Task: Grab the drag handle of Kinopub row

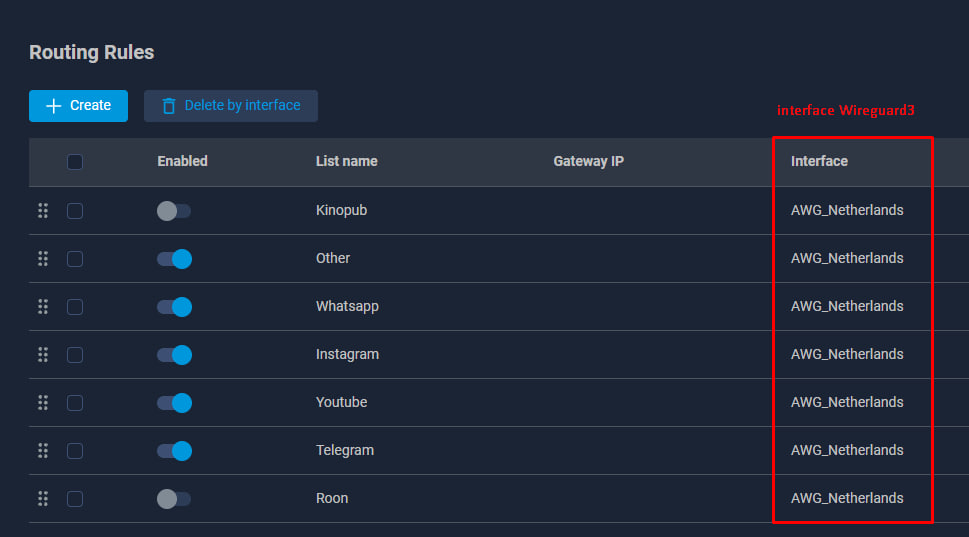Action: 43,211
